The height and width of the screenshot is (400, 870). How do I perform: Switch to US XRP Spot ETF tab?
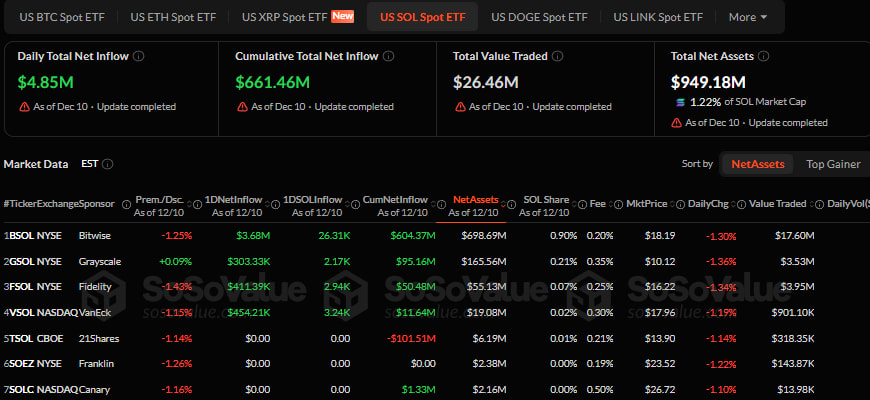coord(297,17)
